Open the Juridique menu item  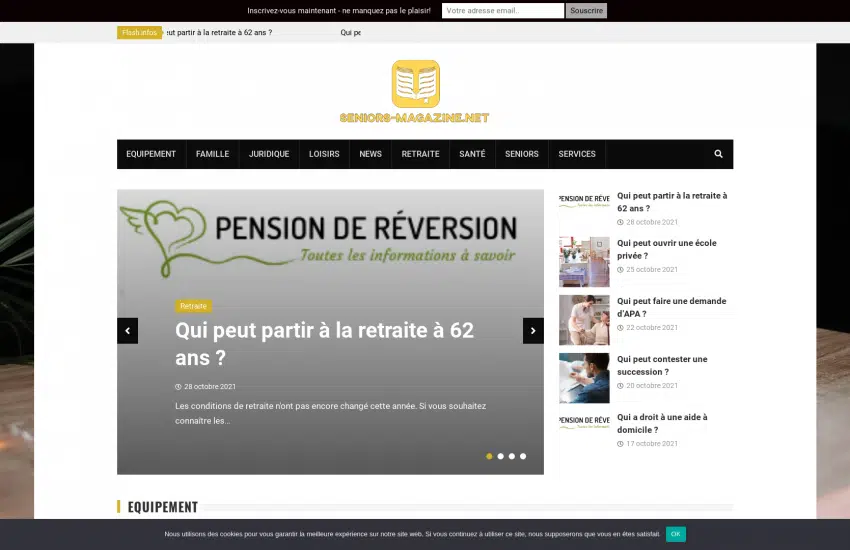269,154
